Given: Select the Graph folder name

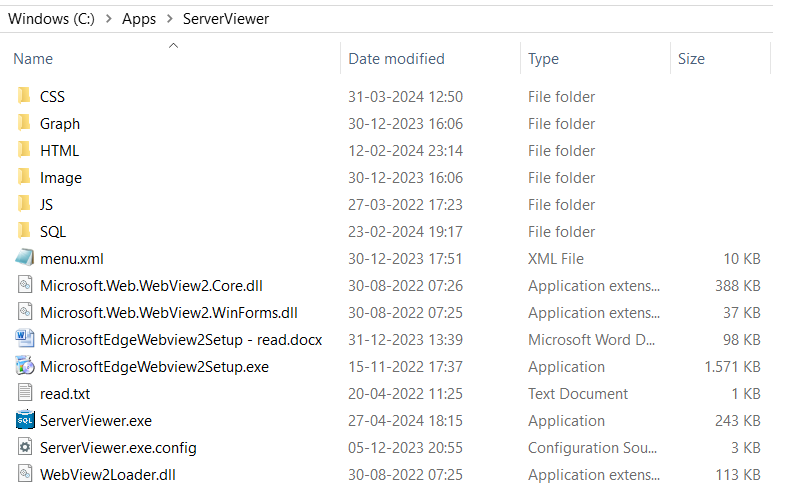Looking at the screenshot, I should click(x=60, y=124).
